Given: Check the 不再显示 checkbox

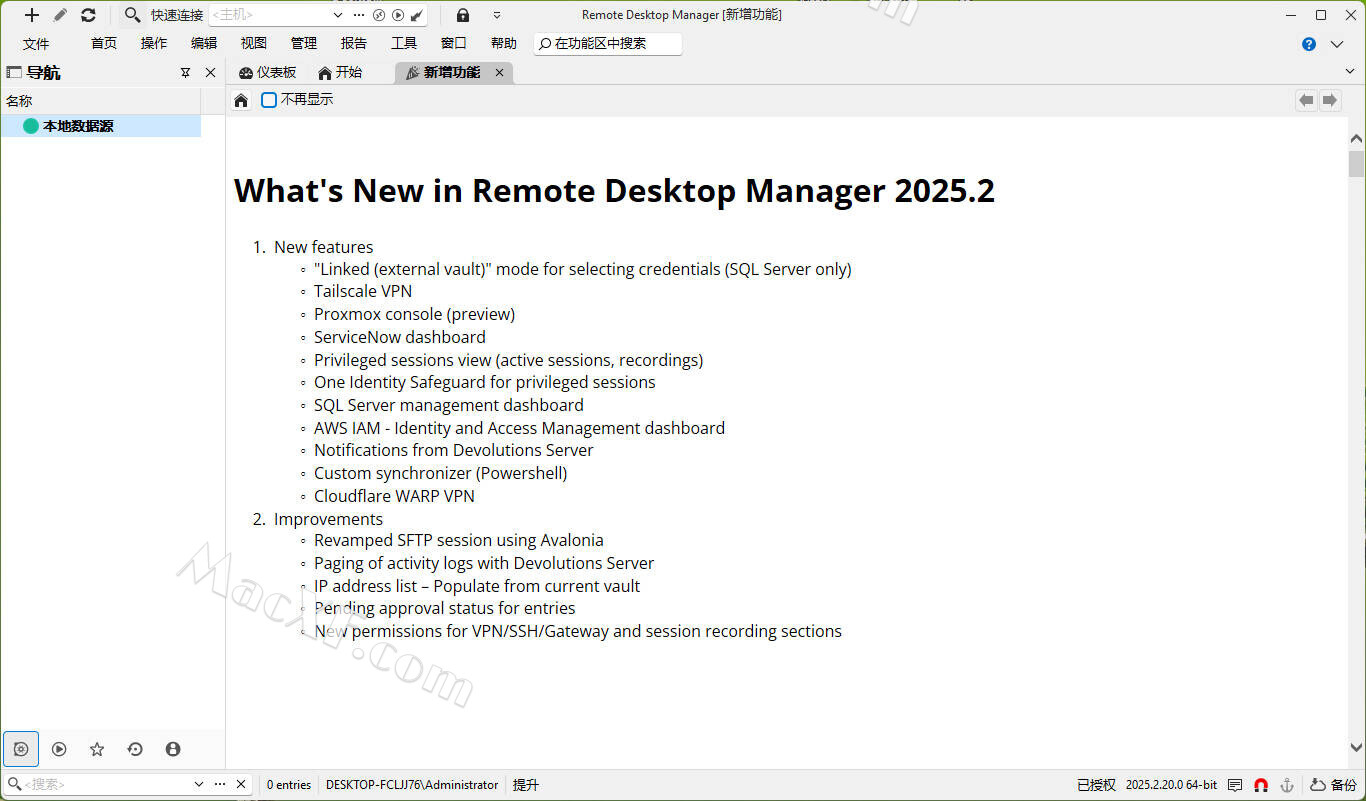Looking at the screenshot, I should [269, 100].
